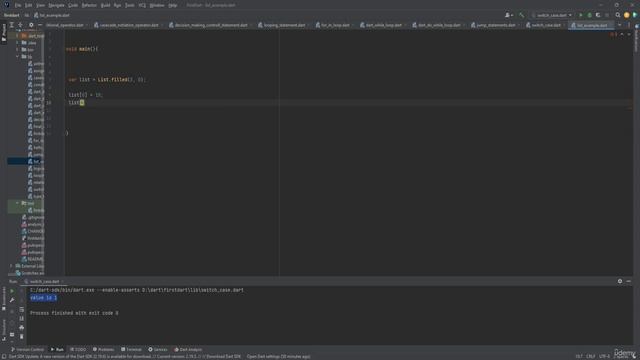Screen dimensions: 640x360
Task: Click the wrench icon in Run panel
Action: tap(12, 300)
